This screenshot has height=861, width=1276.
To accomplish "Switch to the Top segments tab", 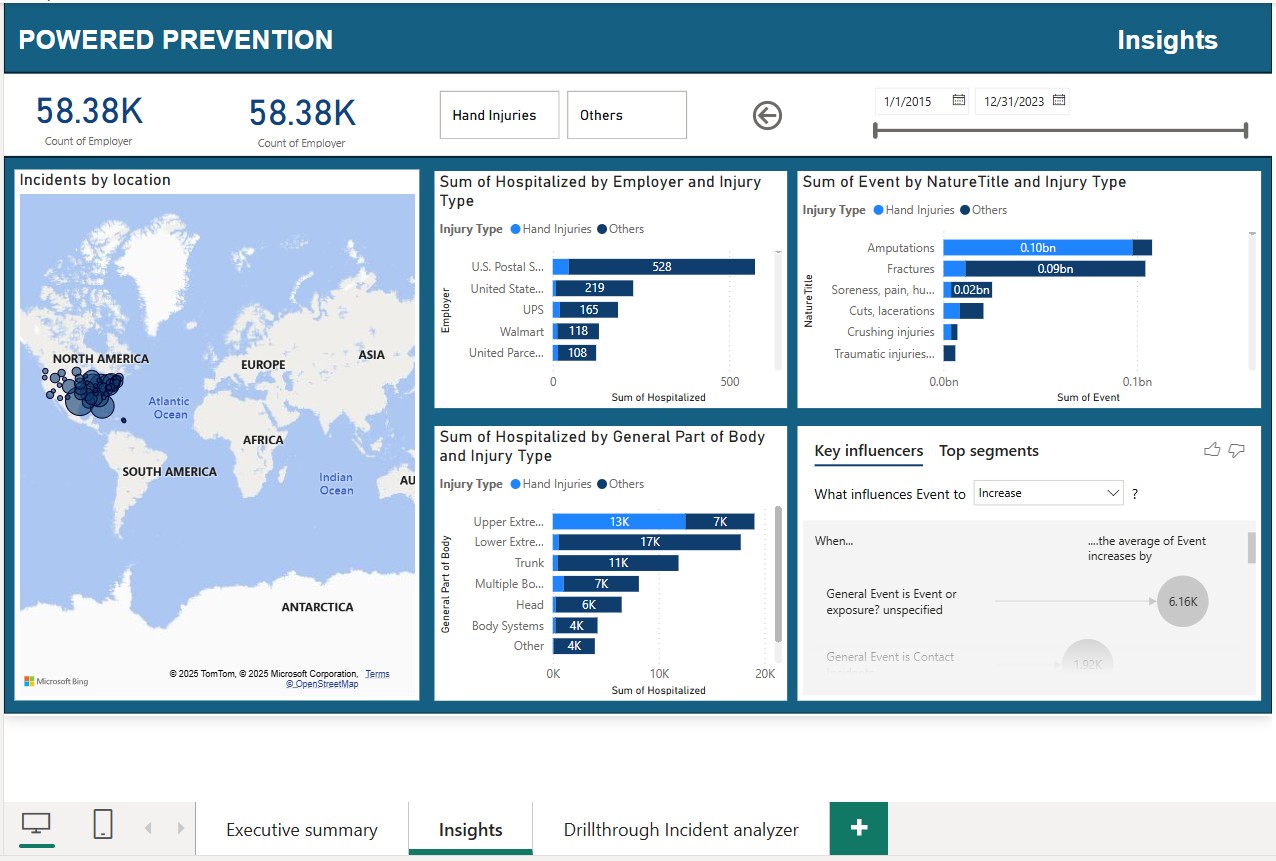I will [988, 451].
